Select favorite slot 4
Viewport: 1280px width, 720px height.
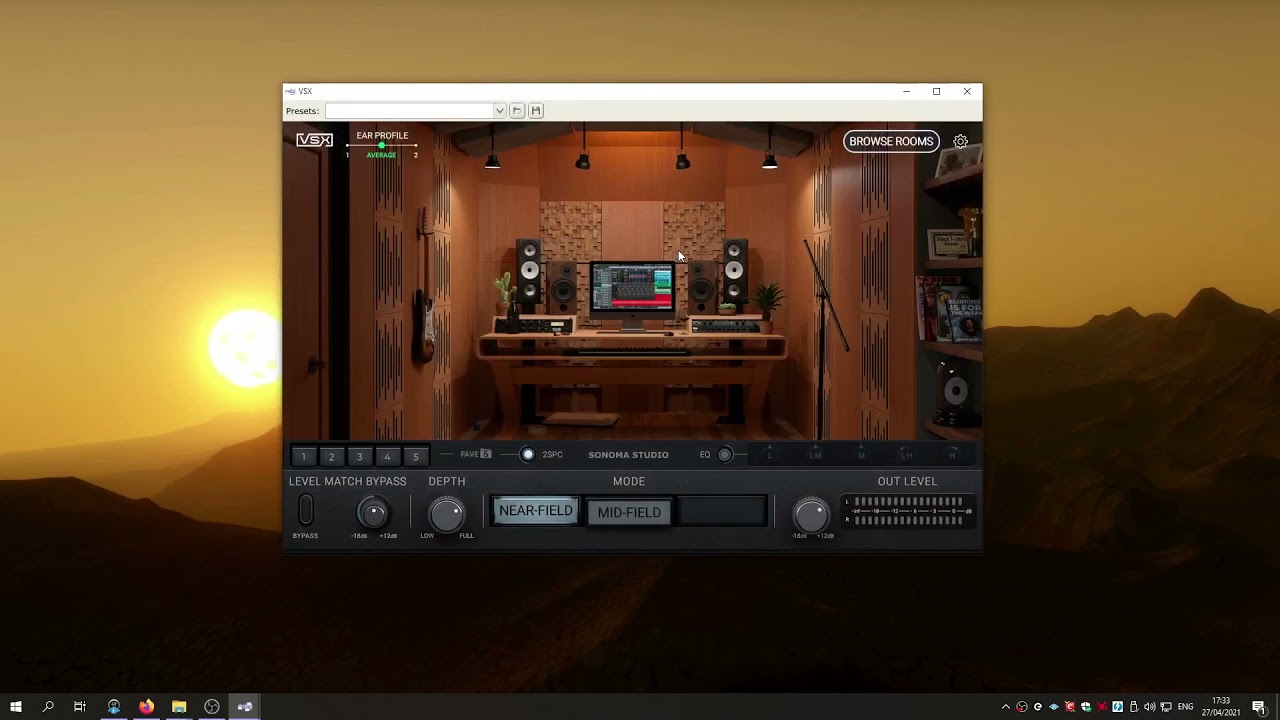click(388, 456)
